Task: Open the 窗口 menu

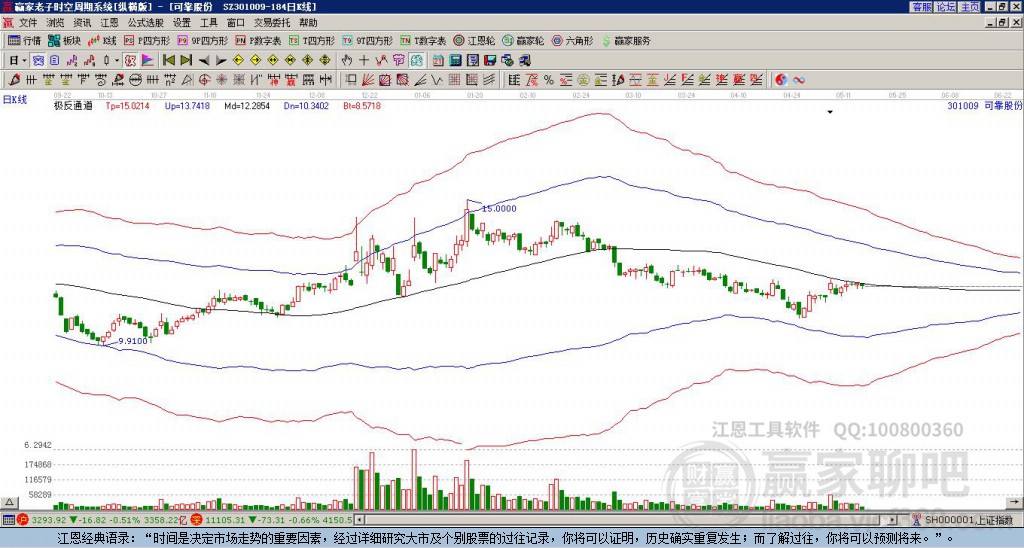Action: tap(236, 23)
